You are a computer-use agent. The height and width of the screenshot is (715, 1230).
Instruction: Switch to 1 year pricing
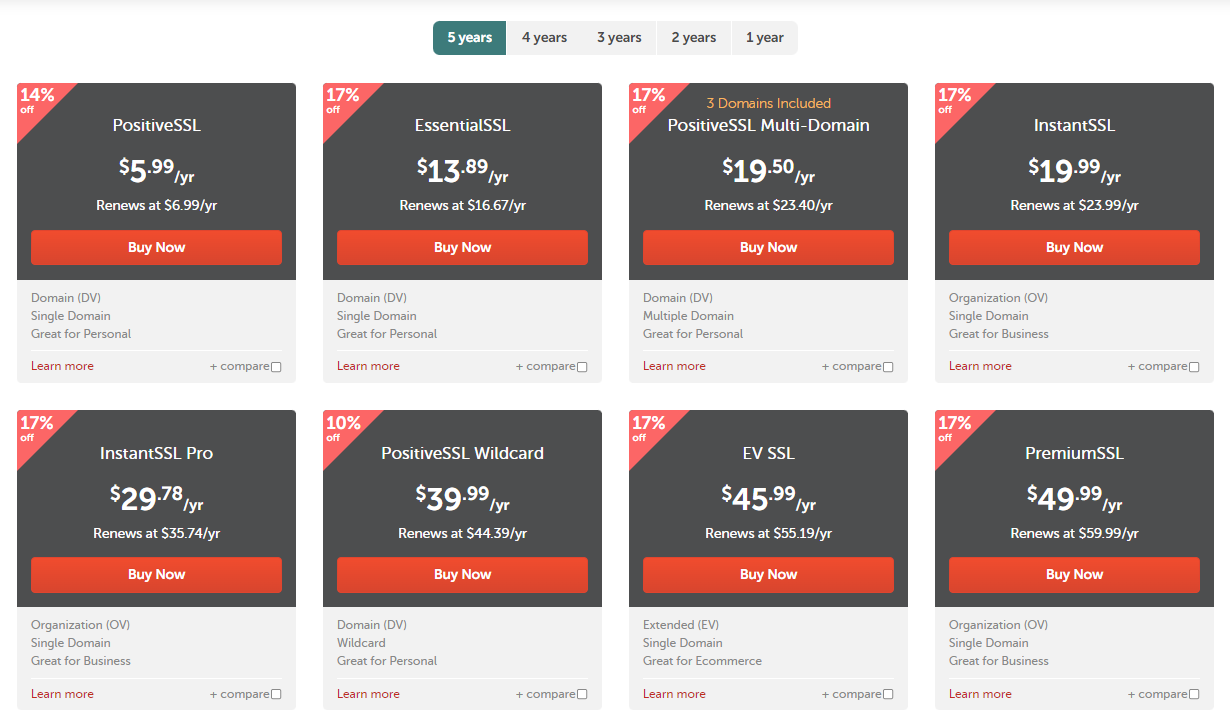765,37
